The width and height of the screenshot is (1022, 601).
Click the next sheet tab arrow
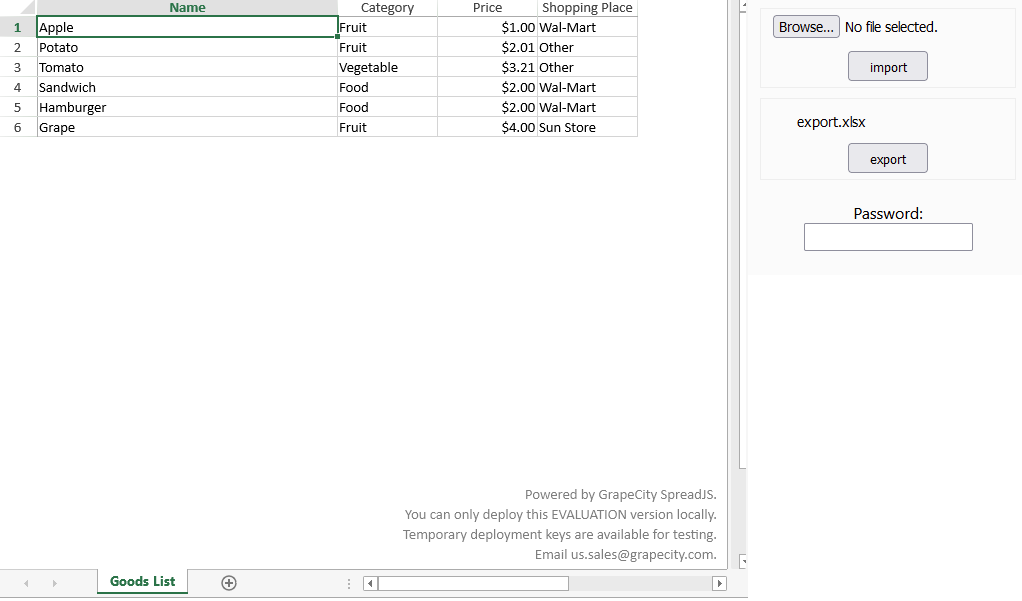pyautogui.click(x=54, y=583)
